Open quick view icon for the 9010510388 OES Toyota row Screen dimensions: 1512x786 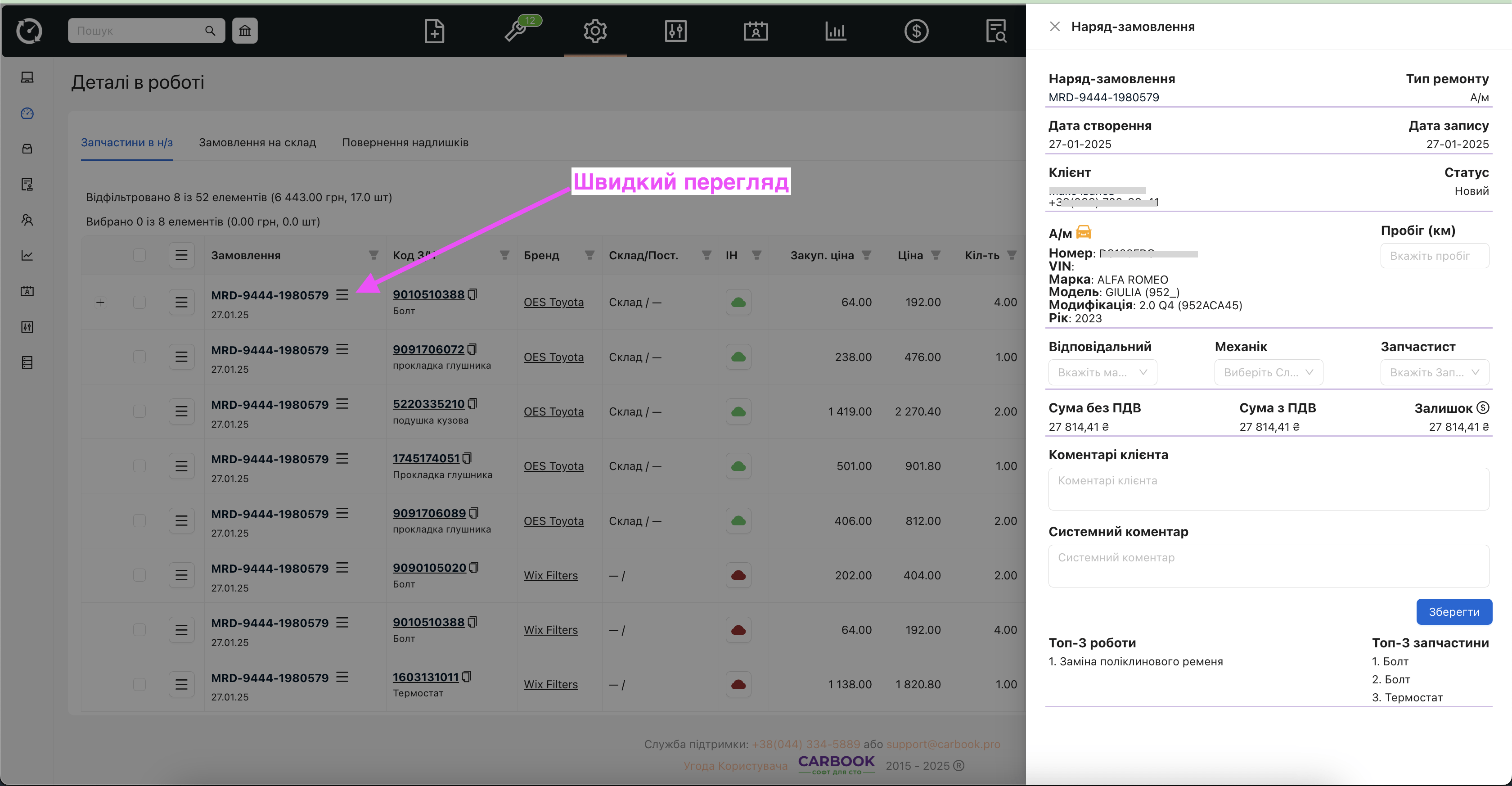tap(342, 294)
